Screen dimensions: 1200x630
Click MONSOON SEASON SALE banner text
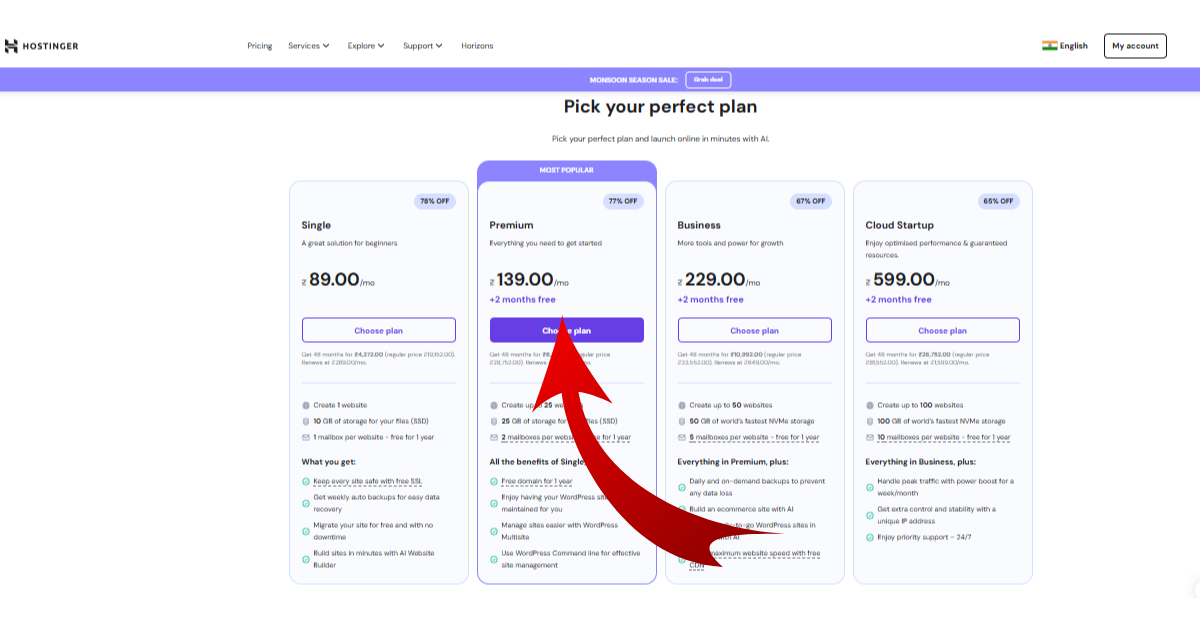634,80
